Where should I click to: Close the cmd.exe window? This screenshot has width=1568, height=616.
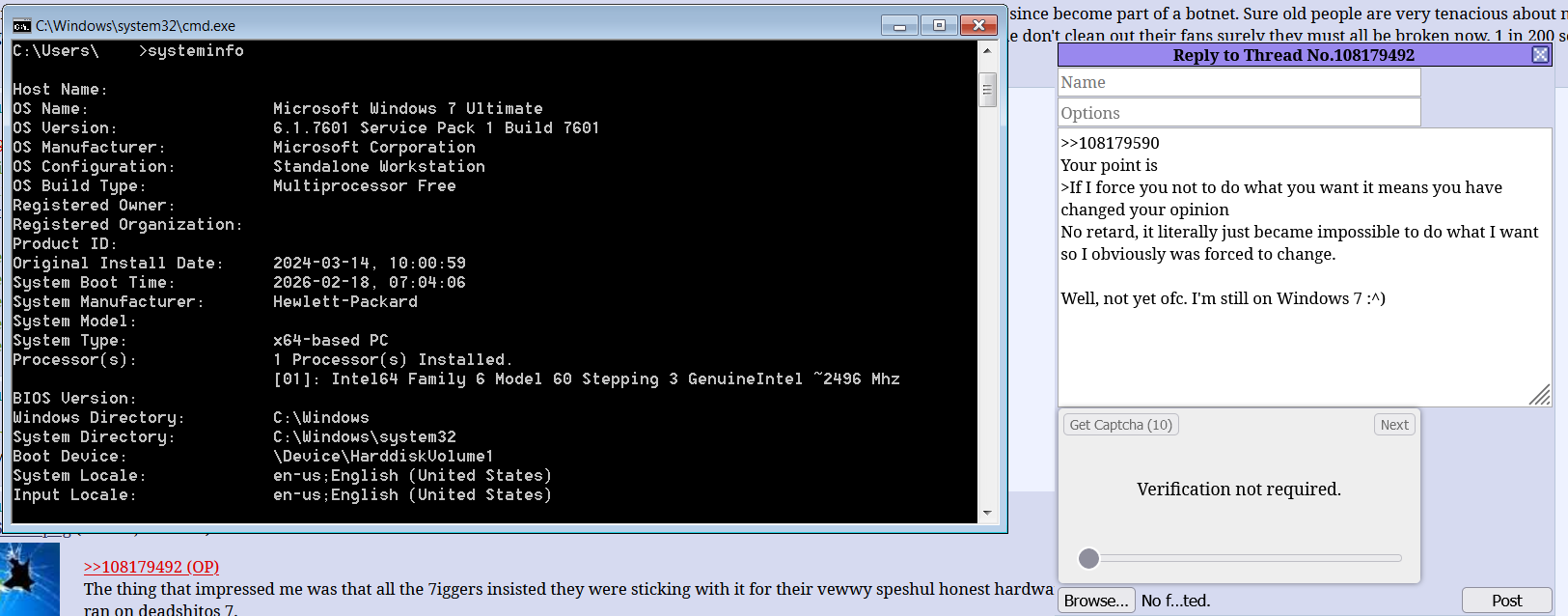pos(978,26)
